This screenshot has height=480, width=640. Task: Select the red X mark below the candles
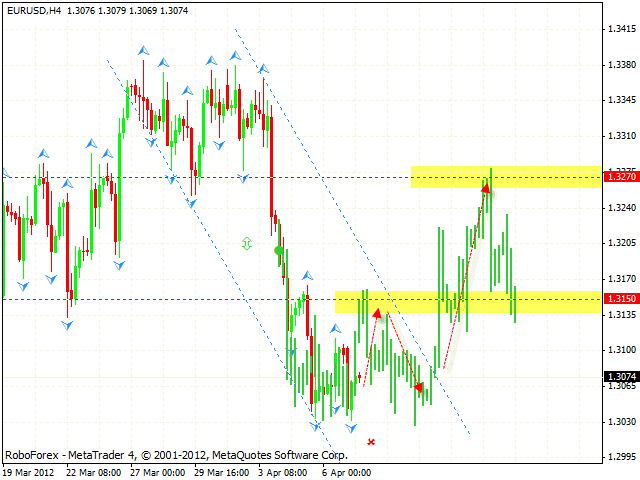click(371, 441)
